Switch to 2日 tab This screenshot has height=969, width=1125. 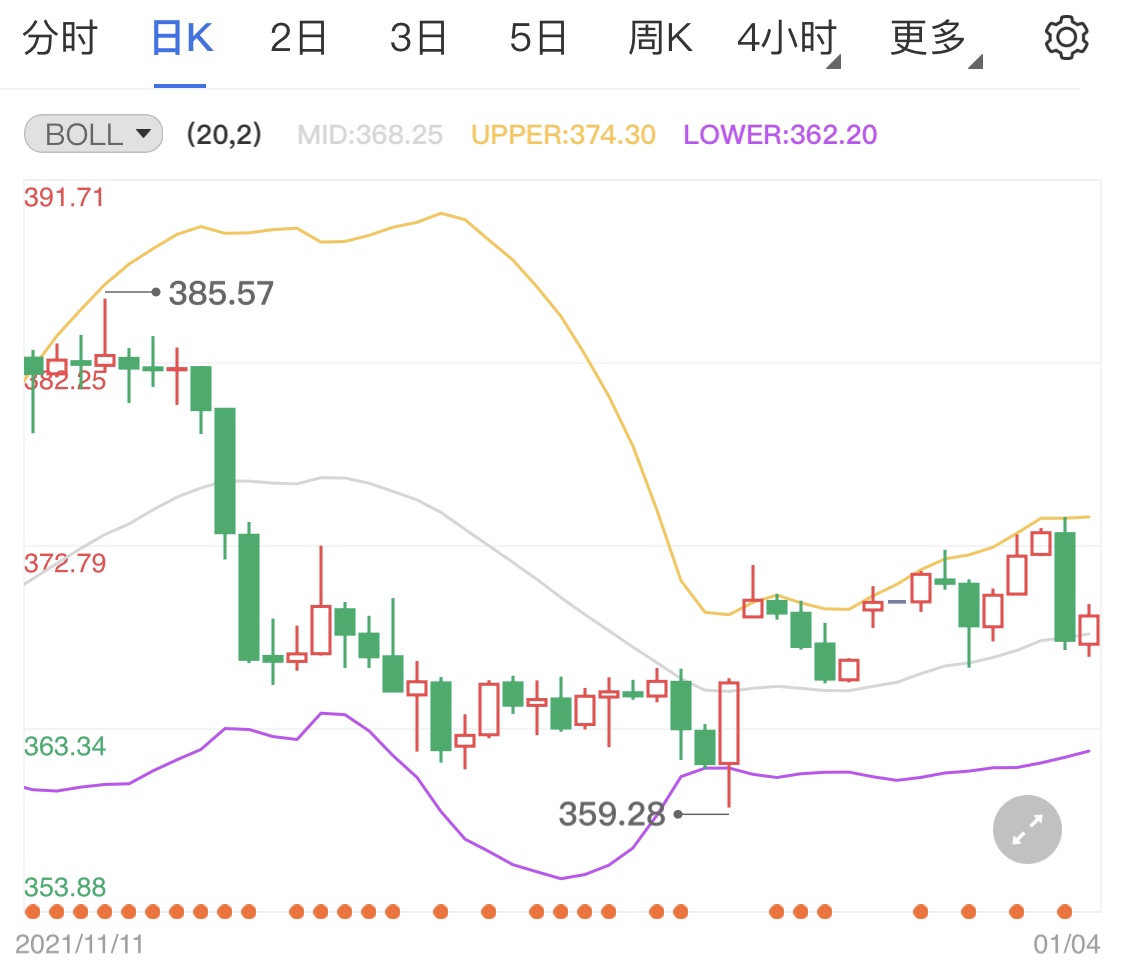[x=298, y=38]
